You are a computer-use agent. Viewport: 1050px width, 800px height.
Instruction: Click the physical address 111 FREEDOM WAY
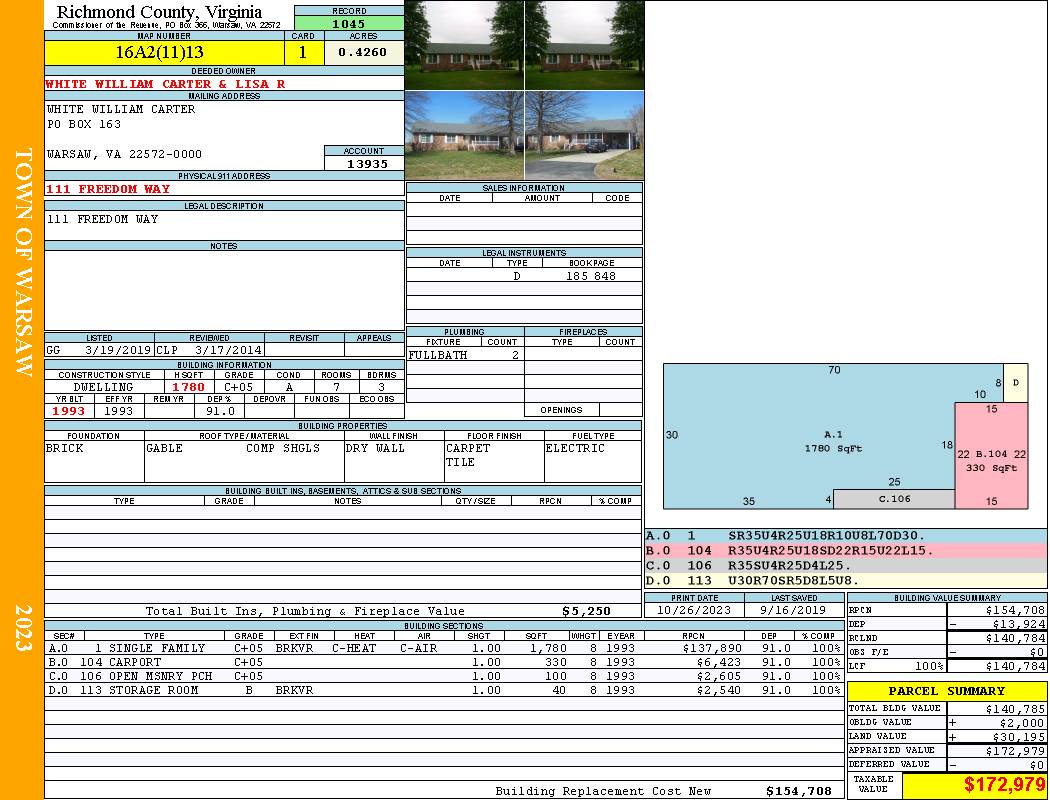pos(108,188)
